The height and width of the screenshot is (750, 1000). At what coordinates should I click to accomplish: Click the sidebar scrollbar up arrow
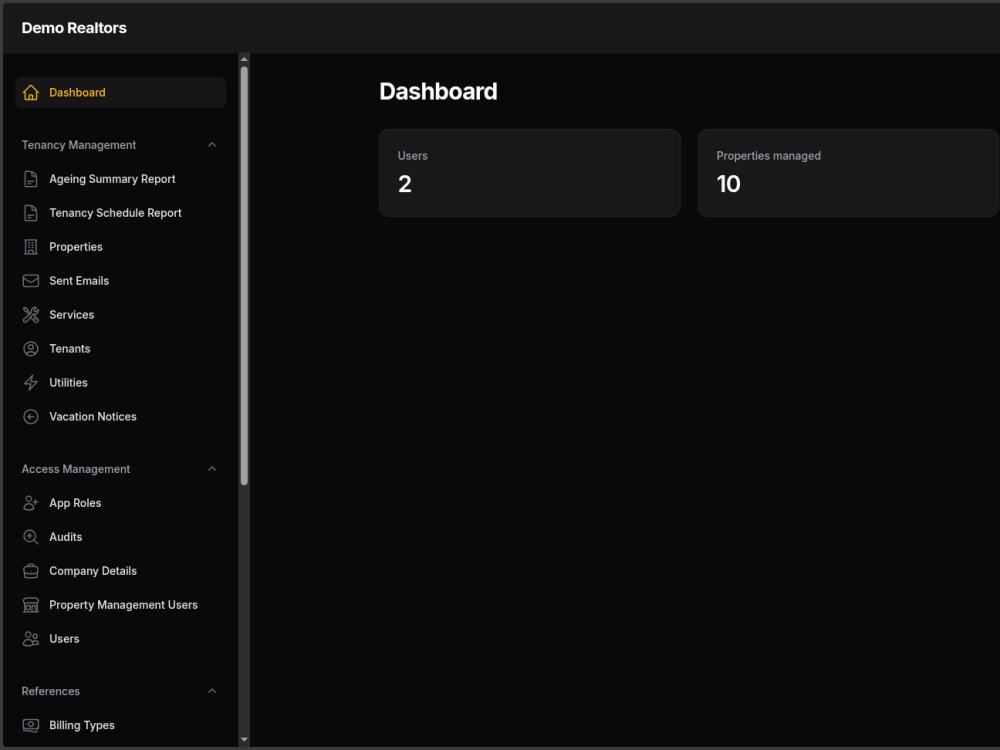coord(244,59)
